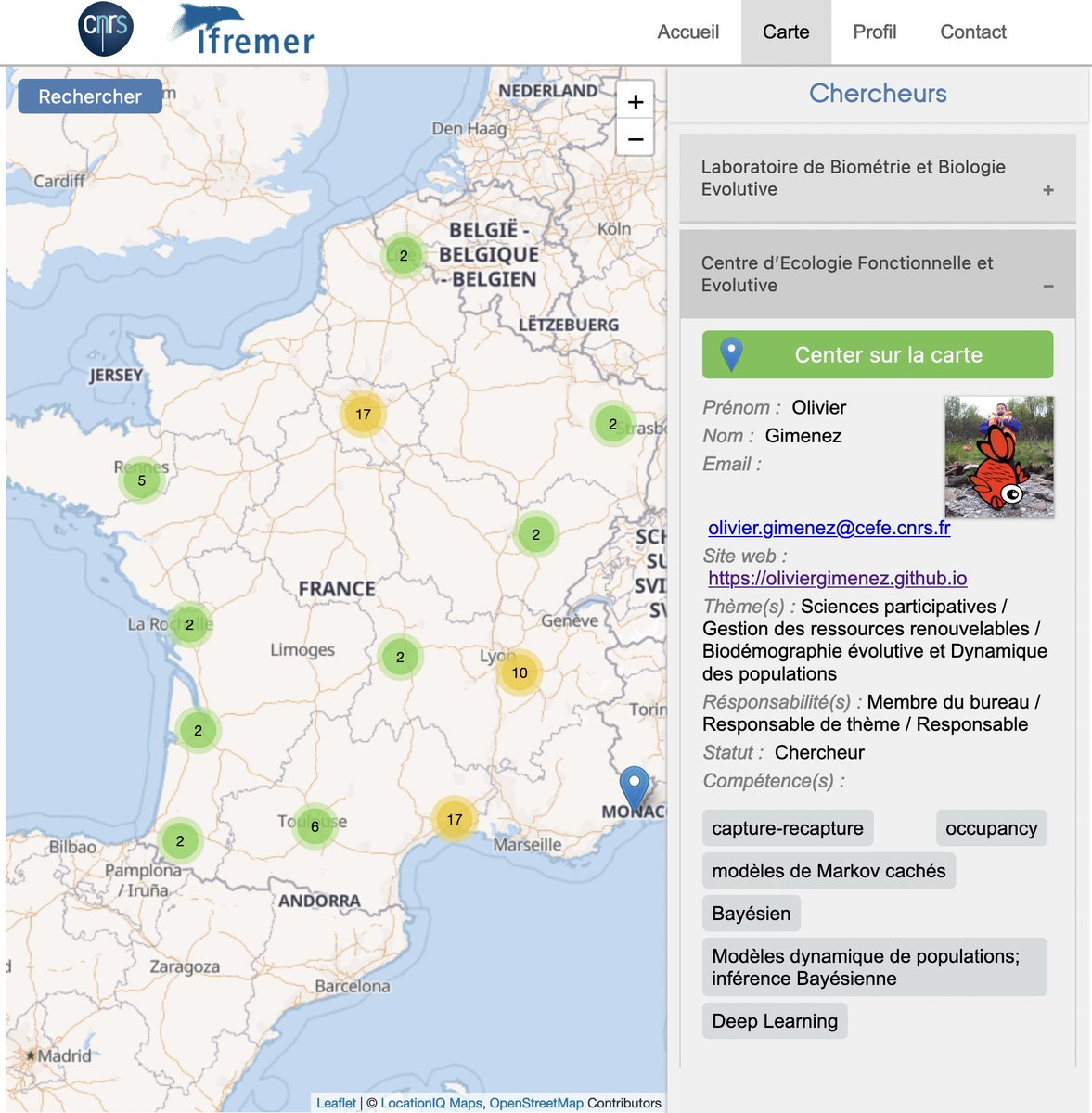The image size is (1092, 1113).
Task: Click the Ifremer logo
Action: pos(239,29)
